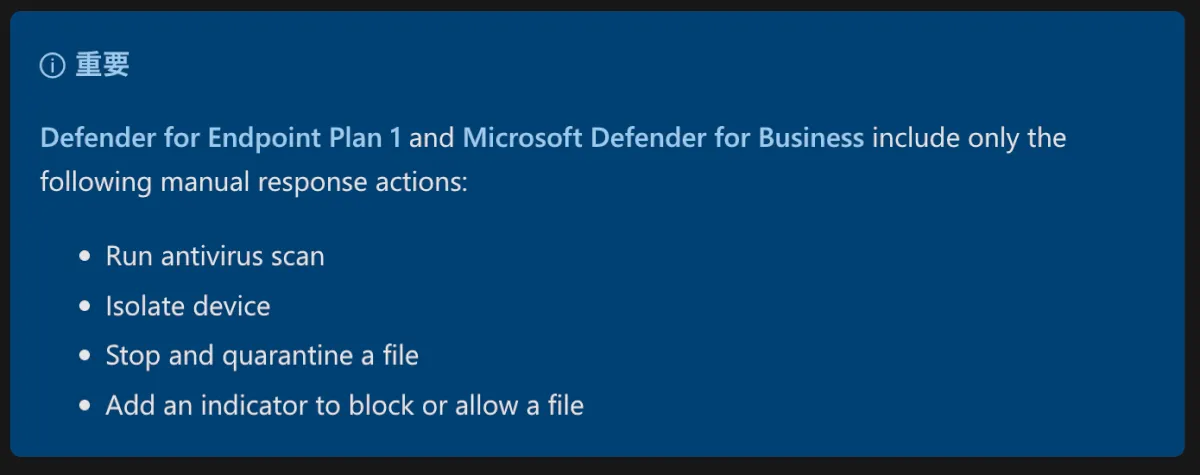Click the bullet before Run antivirus scan

click(x=85, y=257)
